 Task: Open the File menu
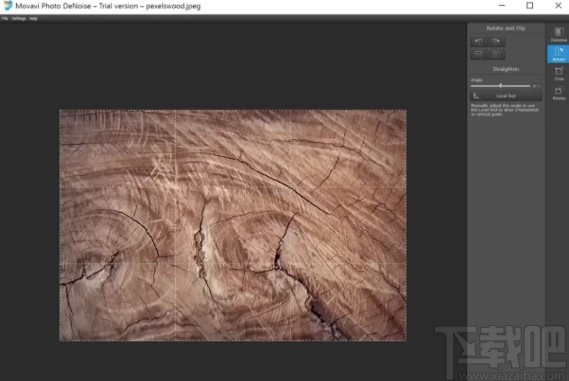click(x=5, y=19)
